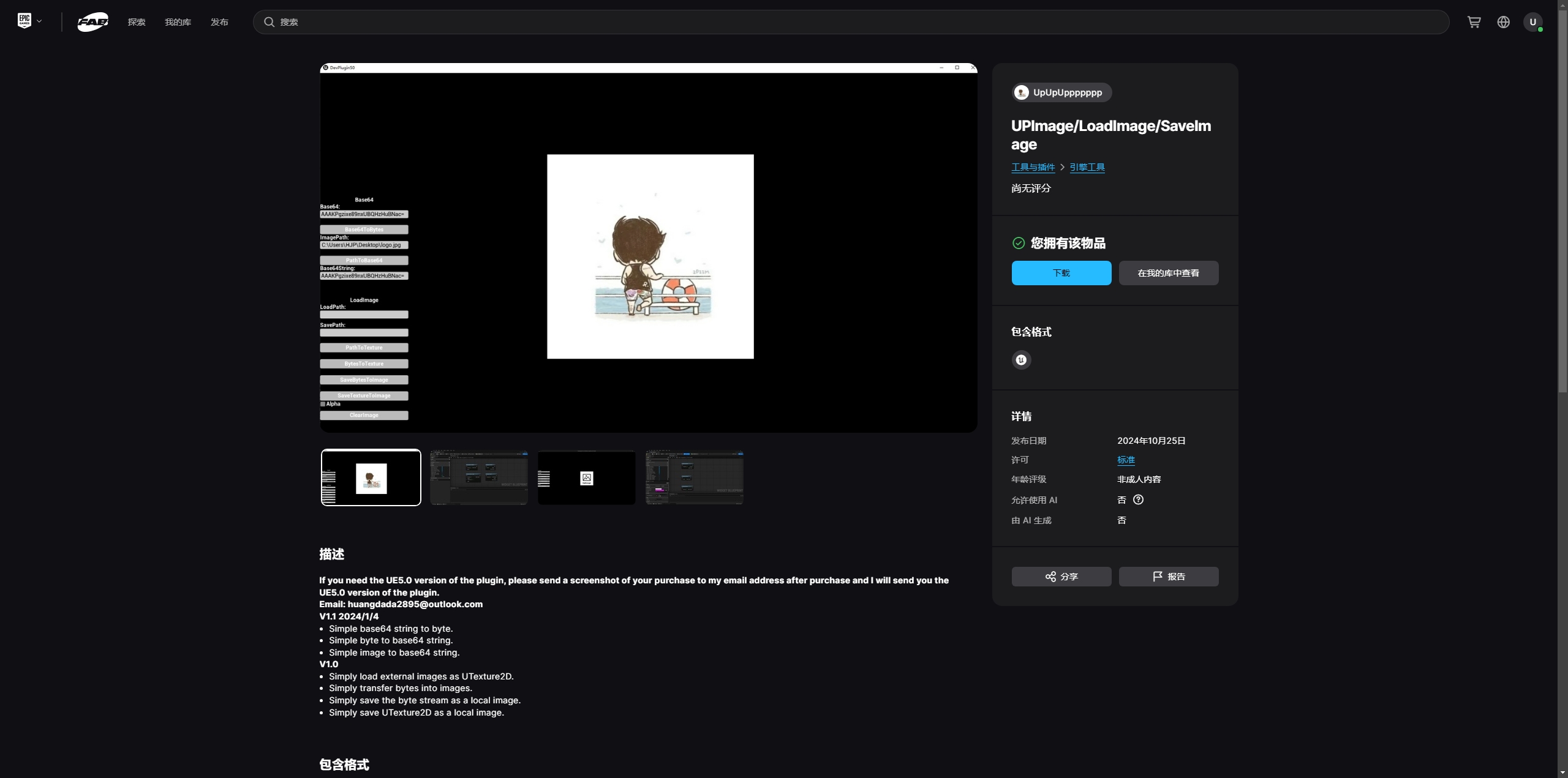Screen dimensions: 1568x778
Task: Click the blue 下载 button
Action: point(1061,273)
